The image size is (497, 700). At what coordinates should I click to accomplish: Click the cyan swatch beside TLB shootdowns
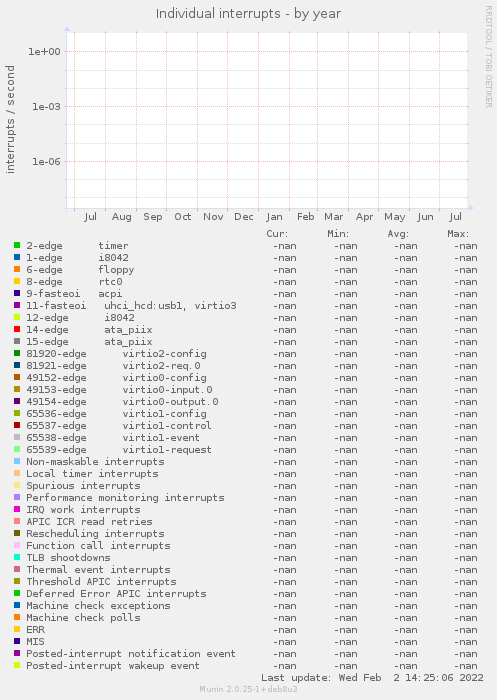coord(17,557)
